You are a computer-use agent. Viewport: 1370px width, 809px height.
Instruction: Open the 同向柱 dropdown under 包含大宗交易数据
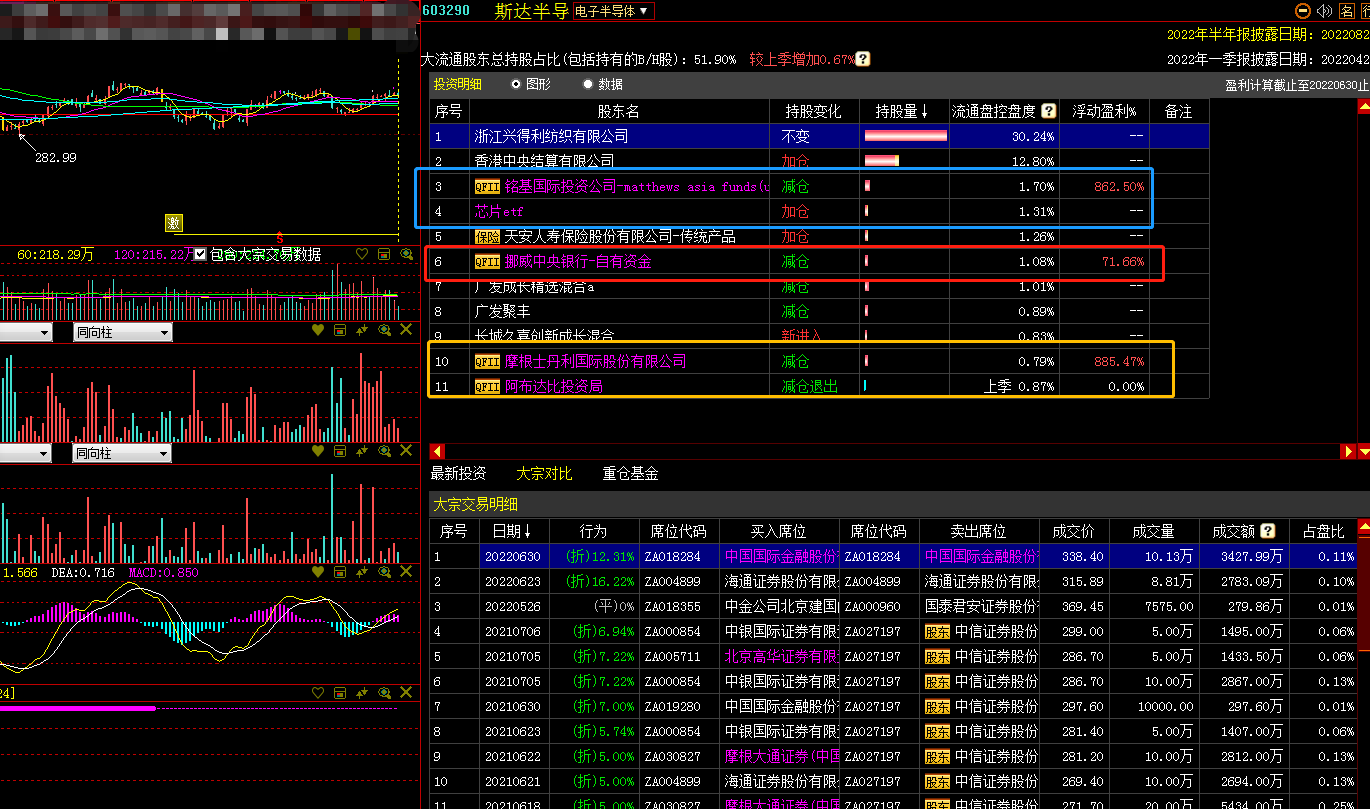coord(122,332)
